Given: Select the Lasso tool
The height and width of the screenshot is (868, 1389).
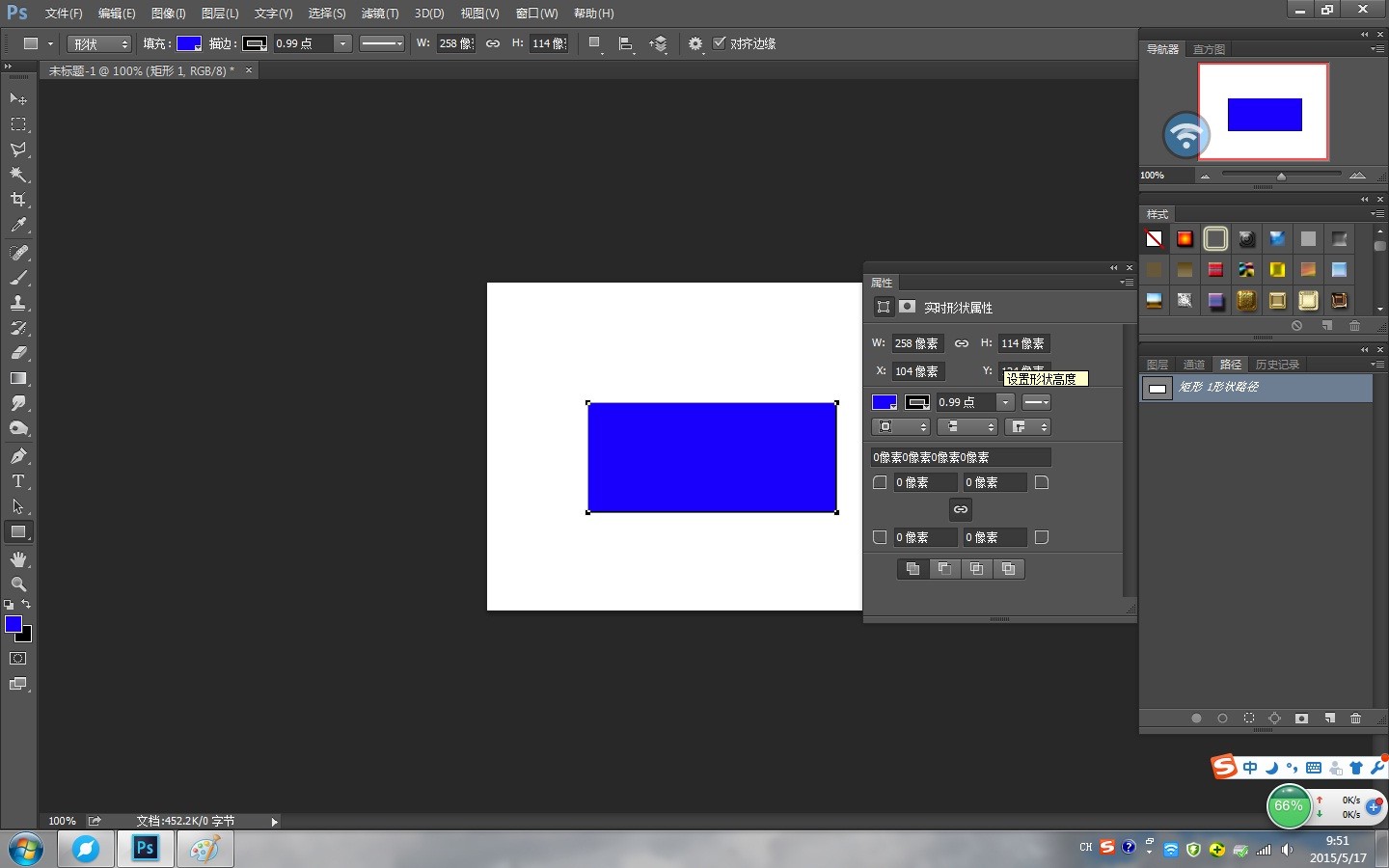Looking at the screenshot, I should click(18, 149).
